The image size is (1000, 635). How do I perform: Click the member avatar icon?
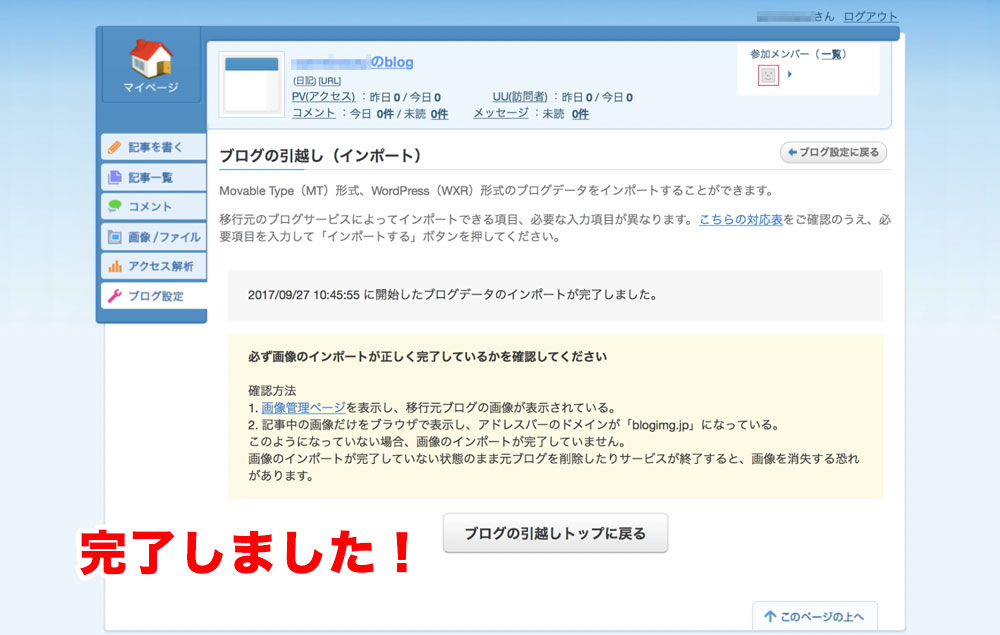768,75
